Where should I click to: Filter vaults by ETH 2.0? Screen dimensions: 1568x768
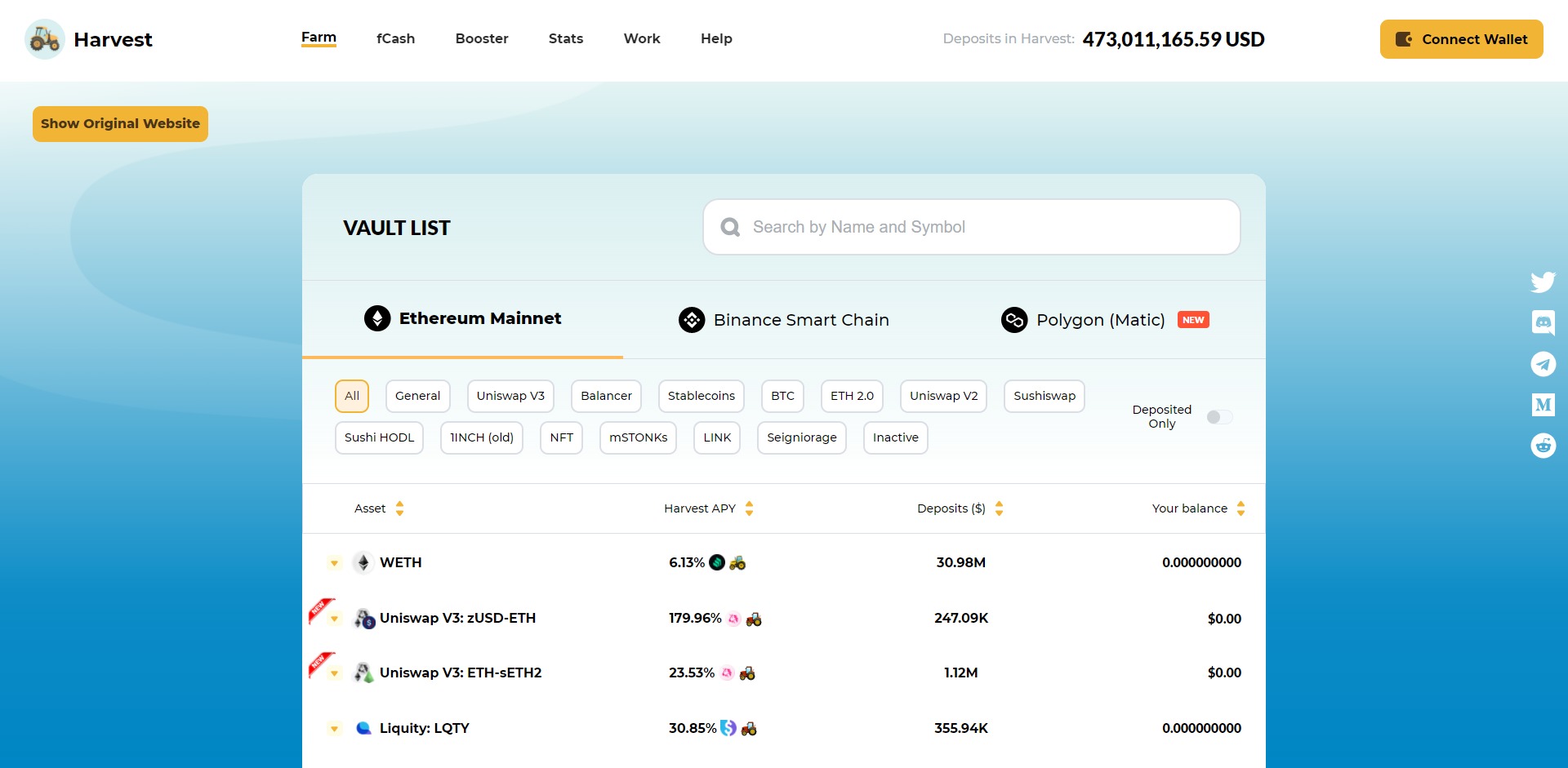click(x=852, y=396)
